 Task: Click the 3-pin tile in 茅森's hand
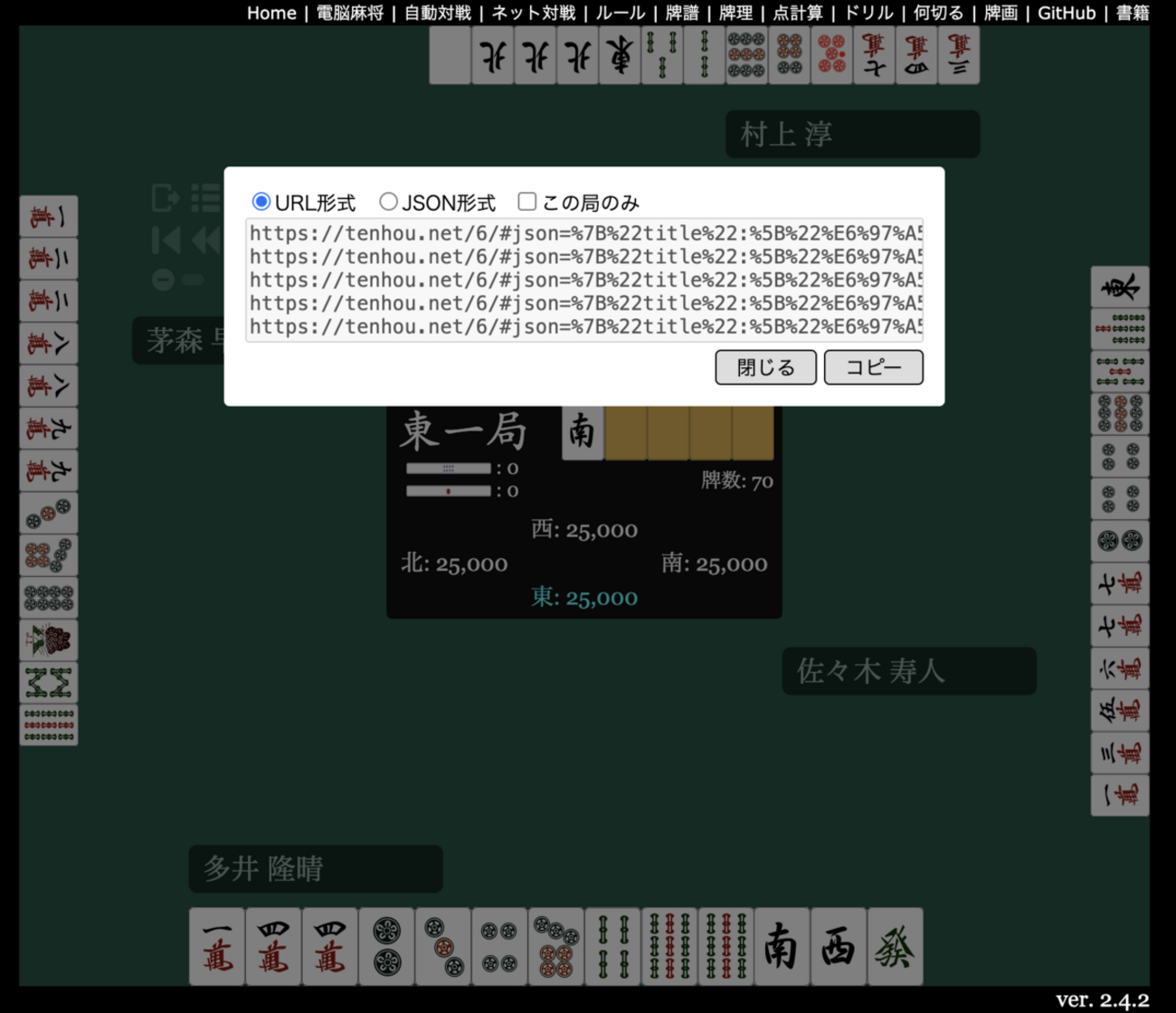(x=49, y=513)
